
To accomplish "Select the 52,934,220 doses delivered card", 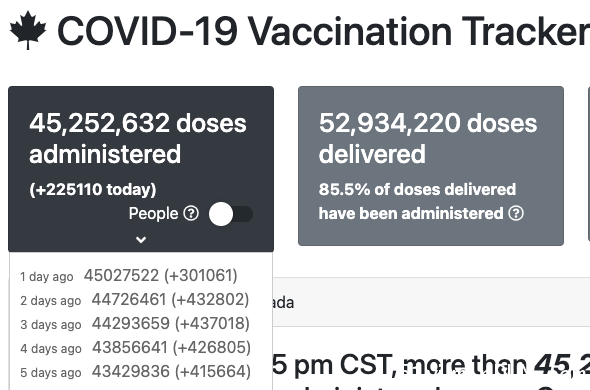I will tap(431, 166).
